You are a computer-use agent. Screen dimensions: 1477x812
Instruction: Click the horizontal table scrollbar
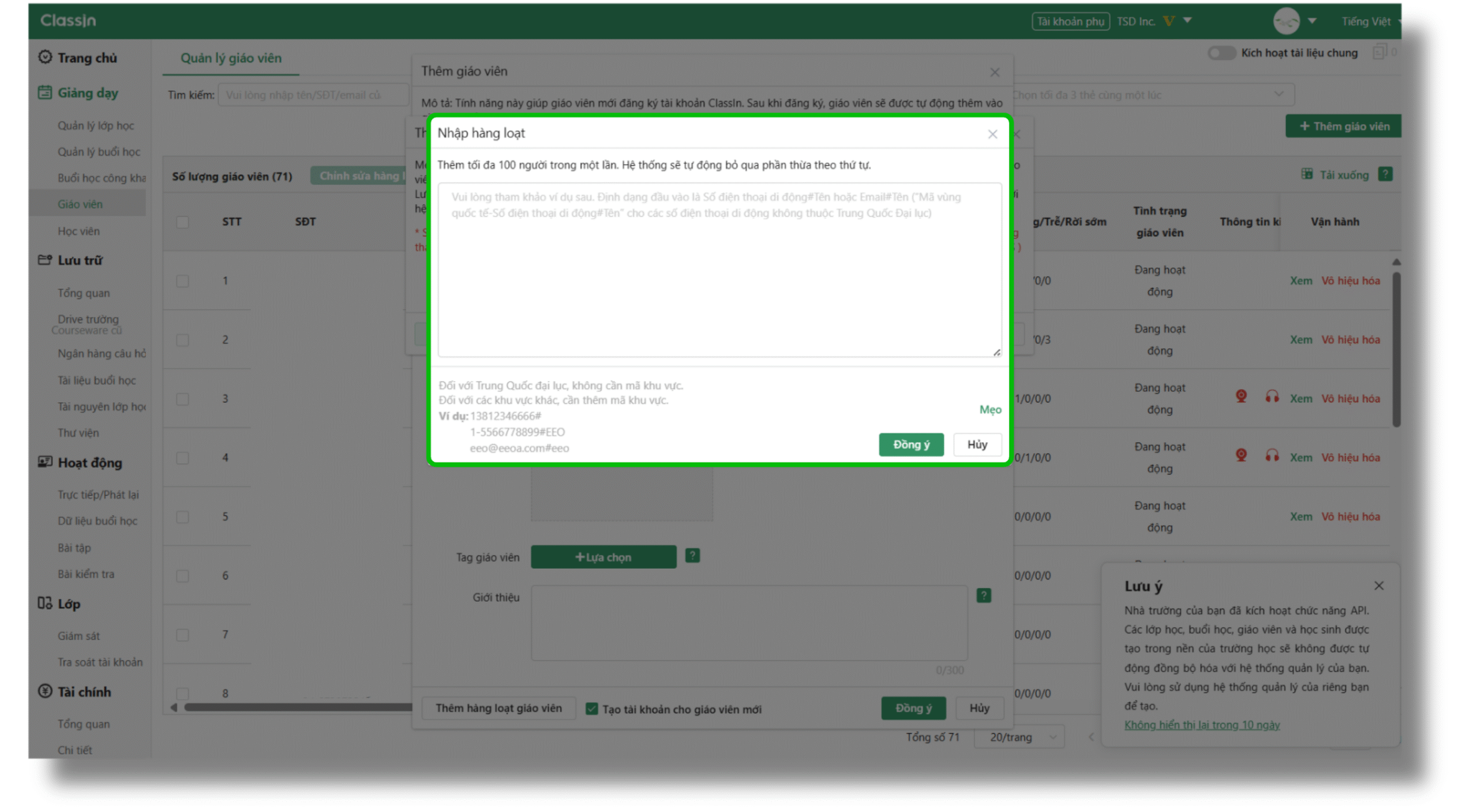pyautogui.click(x=297, y=706)
